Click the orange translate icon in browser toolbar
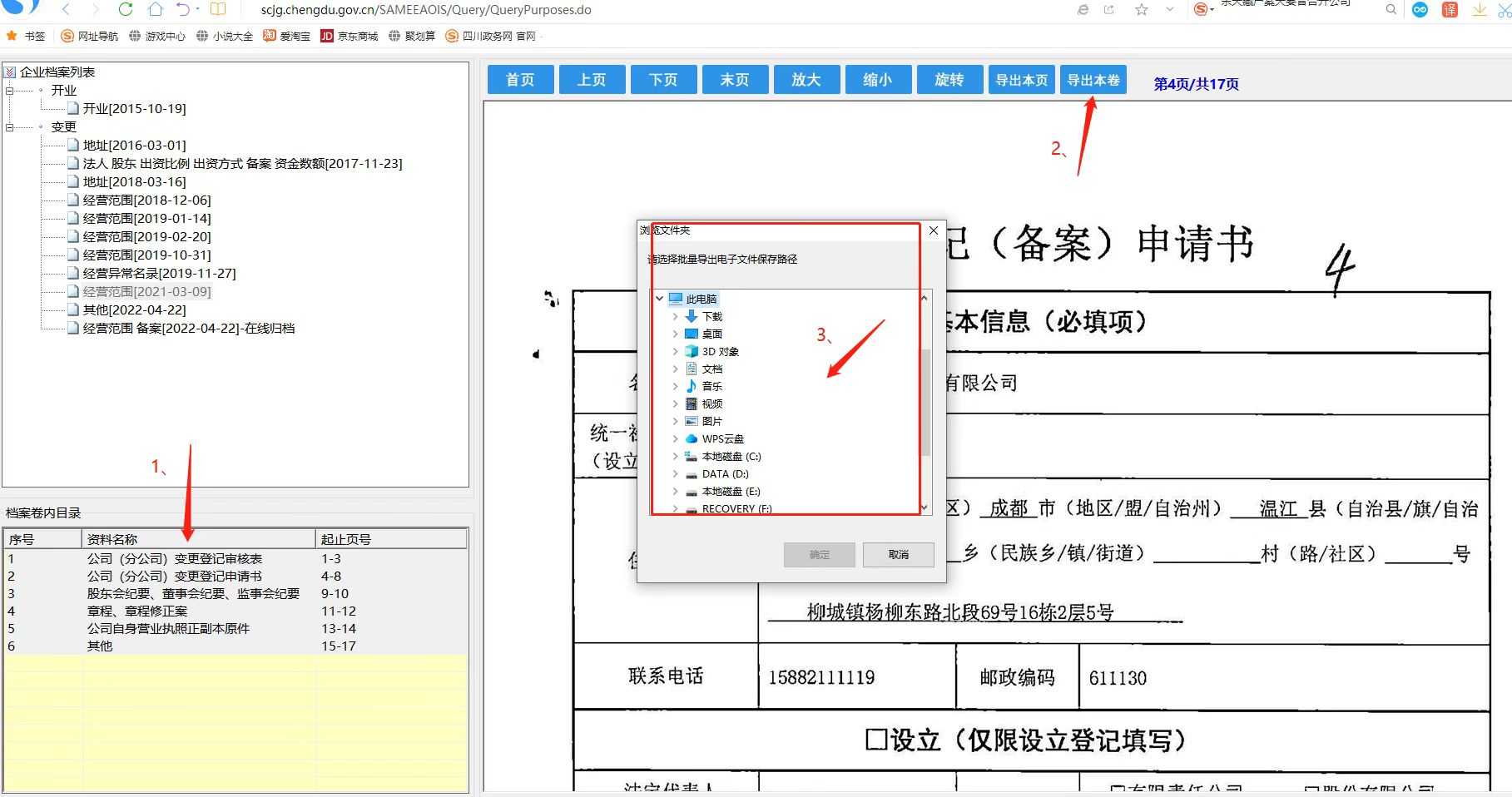 tap(1450, 10)
